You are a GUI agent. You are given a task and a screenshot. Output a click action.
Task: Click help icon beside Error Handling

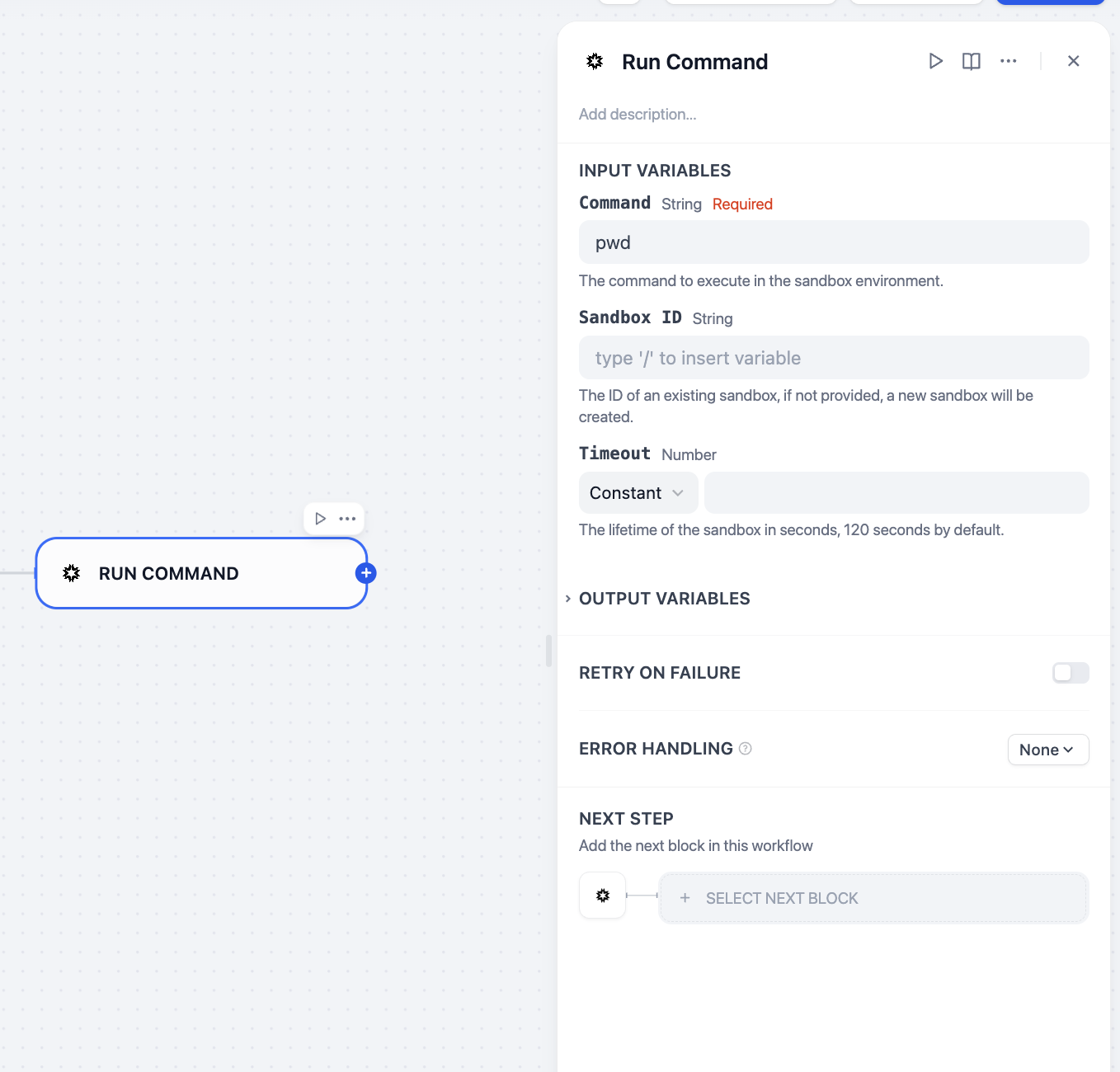click(x=746, y=749)
